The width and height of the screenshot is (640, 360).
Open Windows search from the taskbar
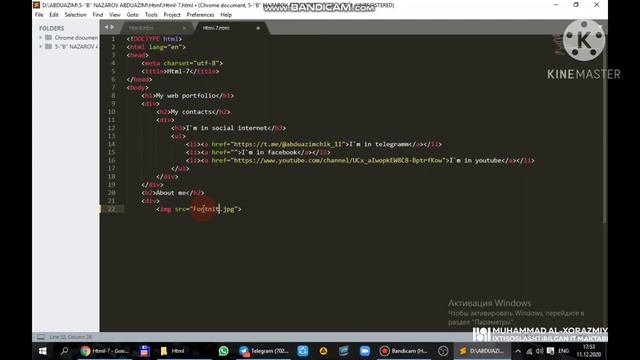point(64,351)
